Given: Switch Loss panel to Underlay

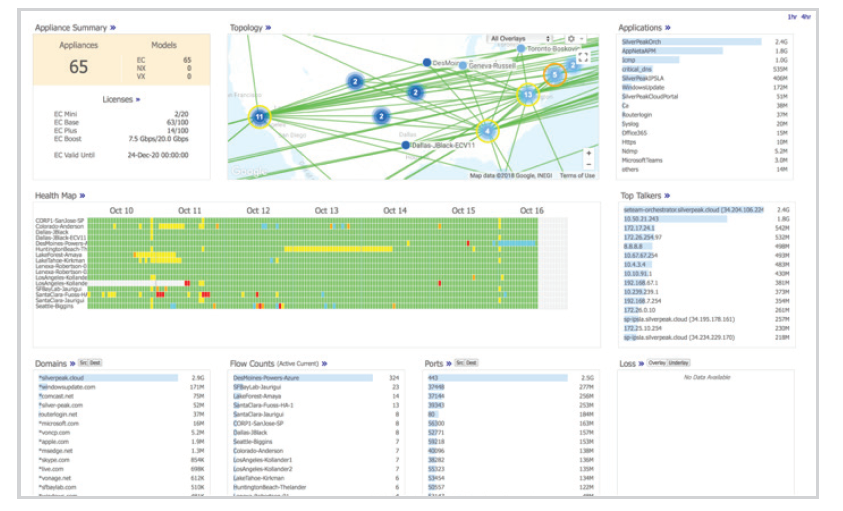Looking at the screenshot, I should [x=678, y=363].
